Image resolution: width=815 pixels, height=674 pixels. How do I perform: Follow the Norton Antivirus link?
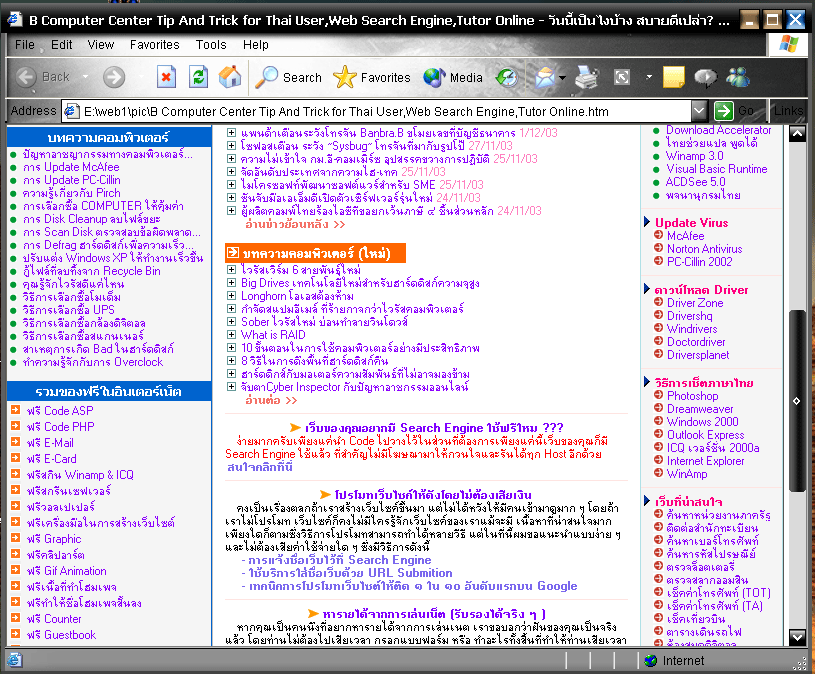[x=704, y=248]
